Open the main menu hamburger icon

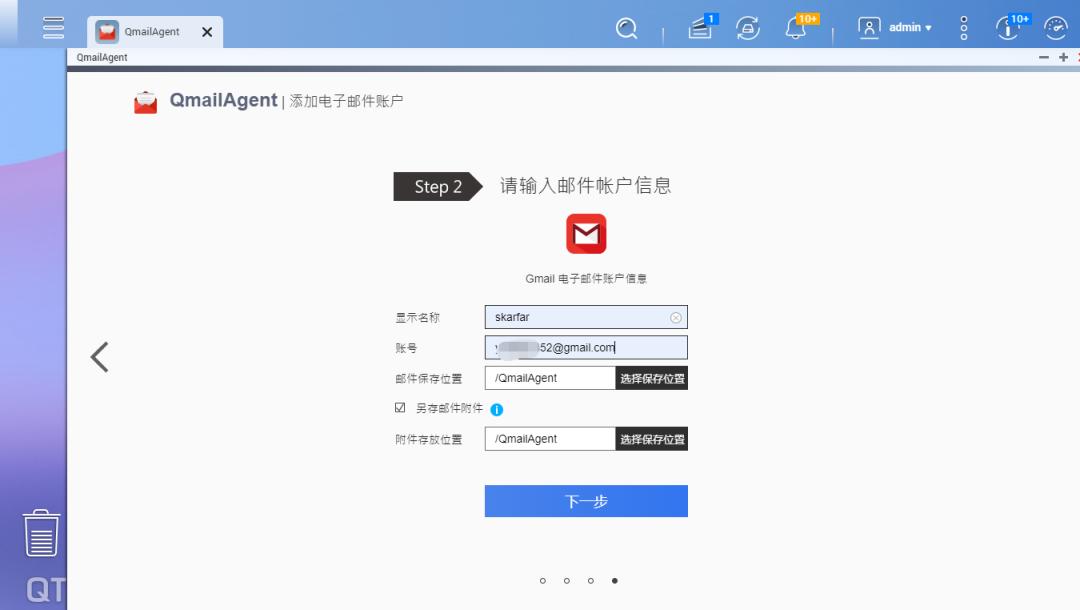52,27
